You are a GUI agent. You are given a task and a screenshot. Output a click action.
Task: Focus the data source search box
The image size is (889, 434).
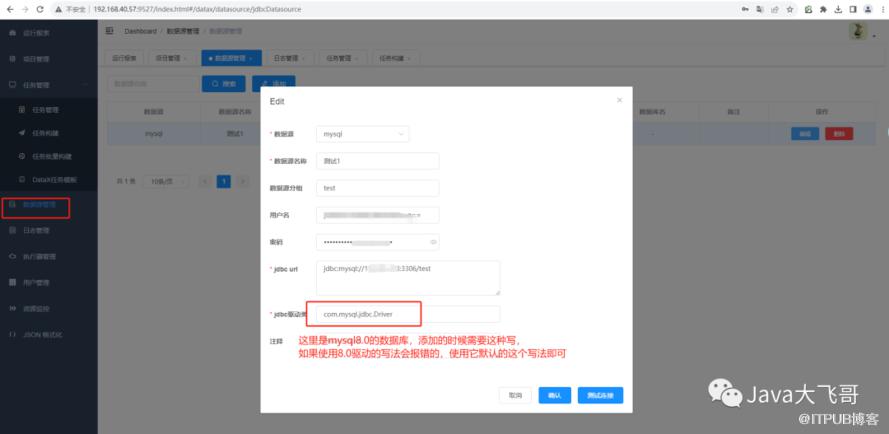[x=152, y=83]
